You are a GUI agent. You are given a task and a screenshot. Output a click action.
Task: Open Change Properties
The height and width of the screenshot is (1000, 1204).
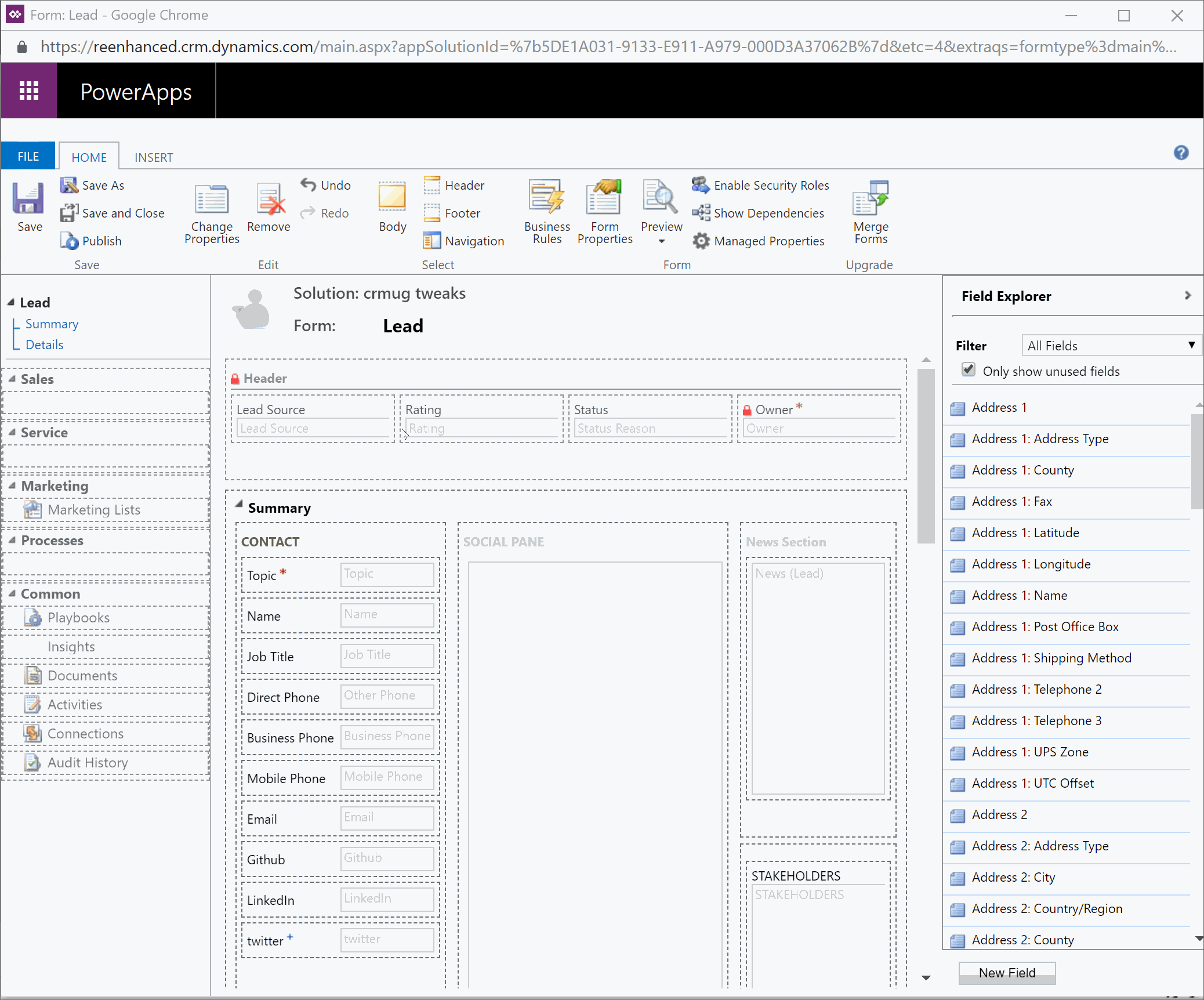pos(212,213)
